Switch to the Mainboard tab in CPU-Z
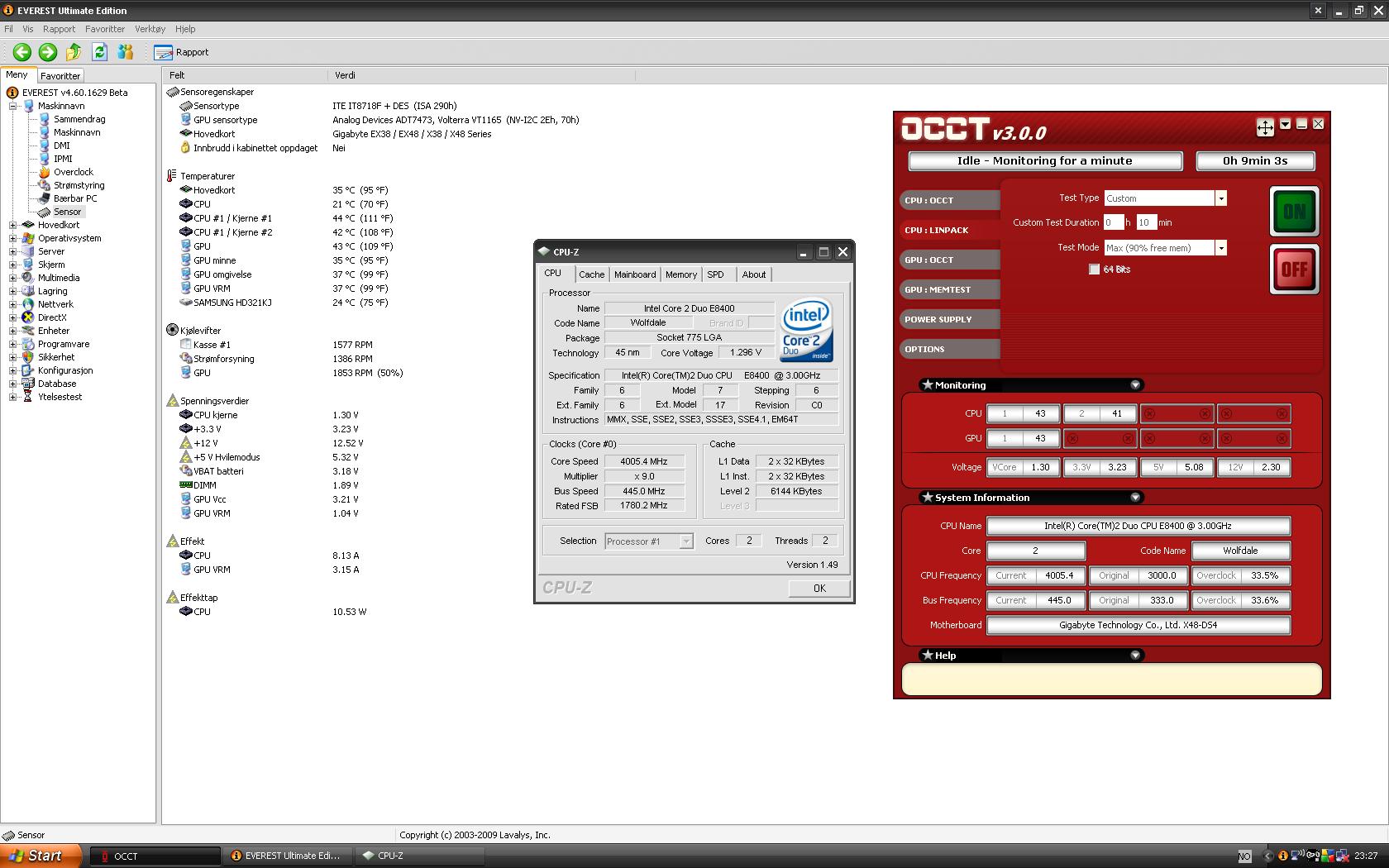This screenshot has height=868, width=1389. 635,274
